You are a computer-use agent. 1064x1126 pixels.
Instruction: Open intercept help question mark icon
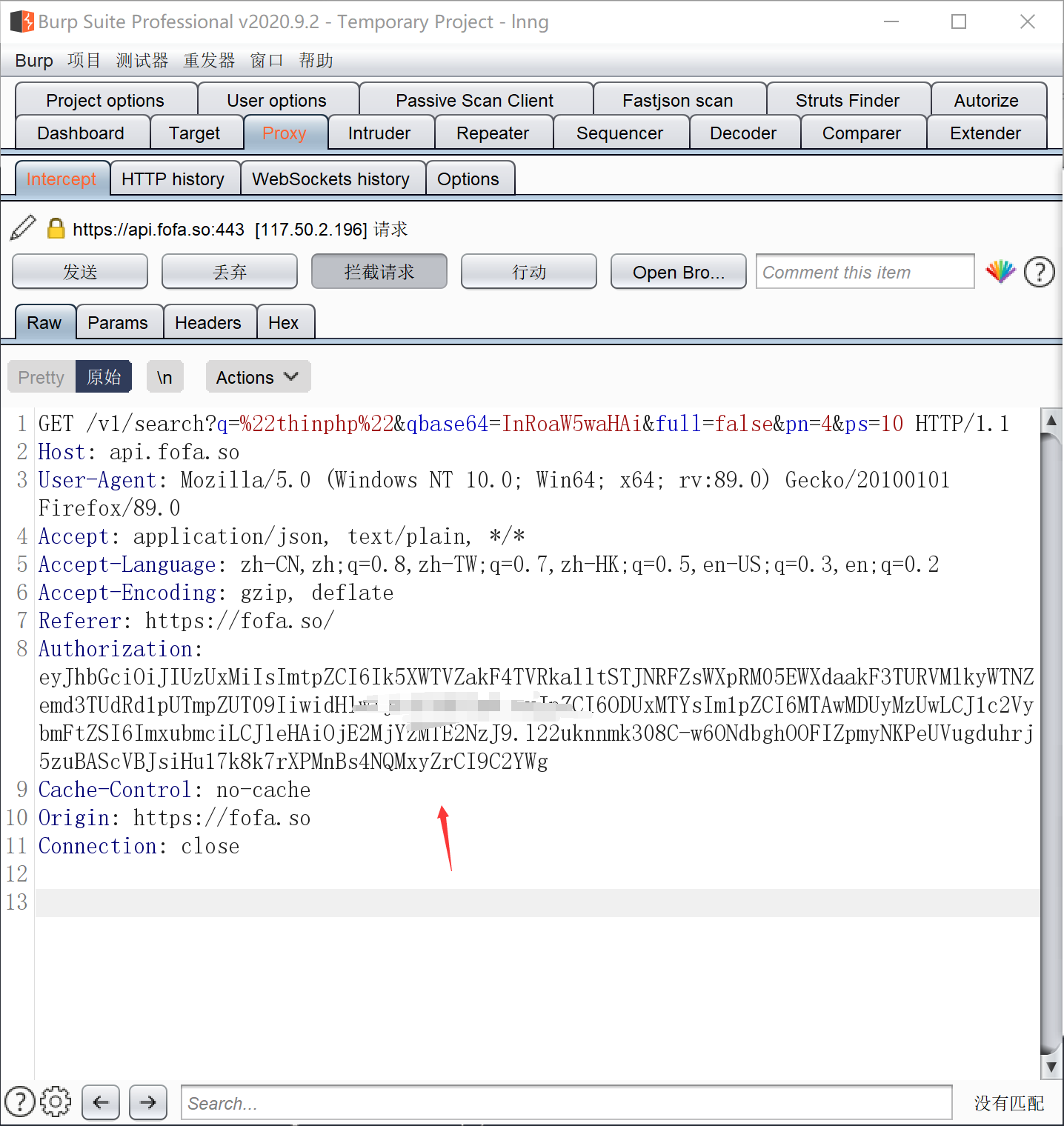click(x=1040, y=272)
